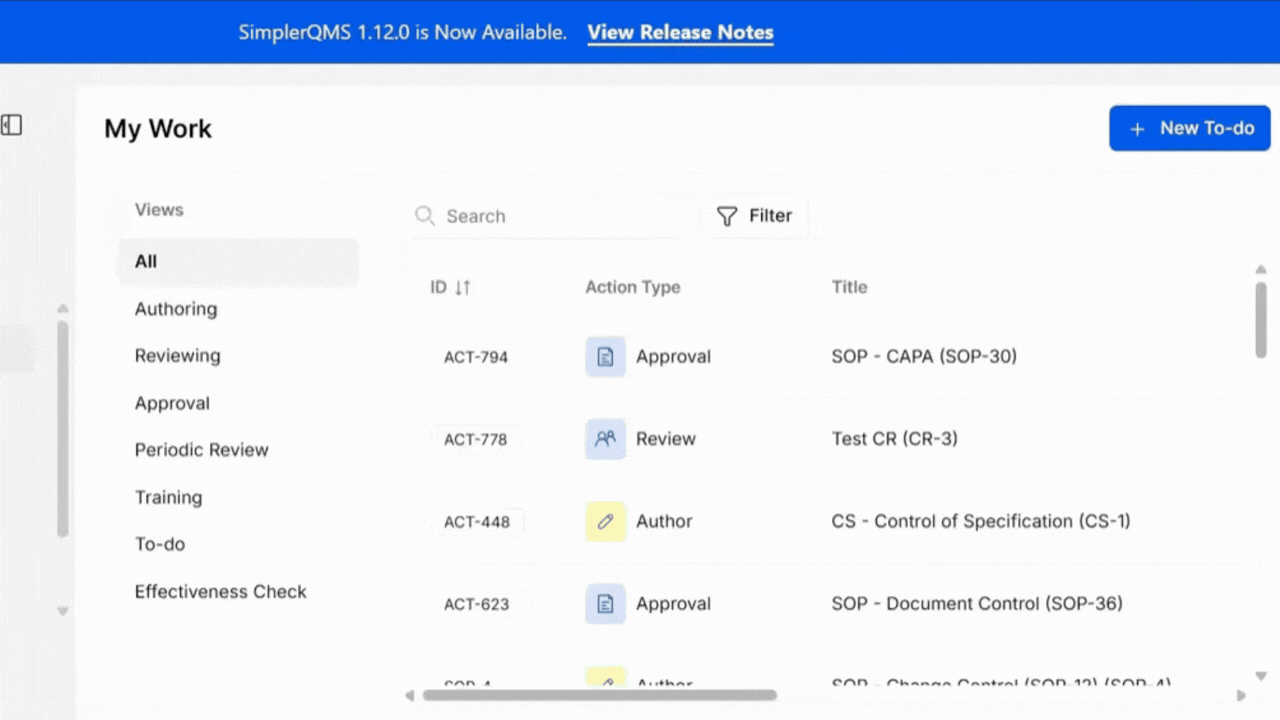The width and height of the screenshot is (1280, 720).
Task: Open the Reviewing view
Action: (x=178, y=356)
